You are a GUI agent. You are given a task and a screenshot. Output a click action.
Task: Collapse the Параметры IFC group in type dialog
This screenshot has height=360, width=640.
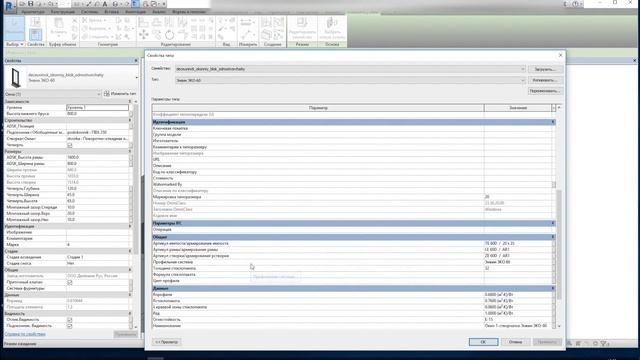click(553, 223)
